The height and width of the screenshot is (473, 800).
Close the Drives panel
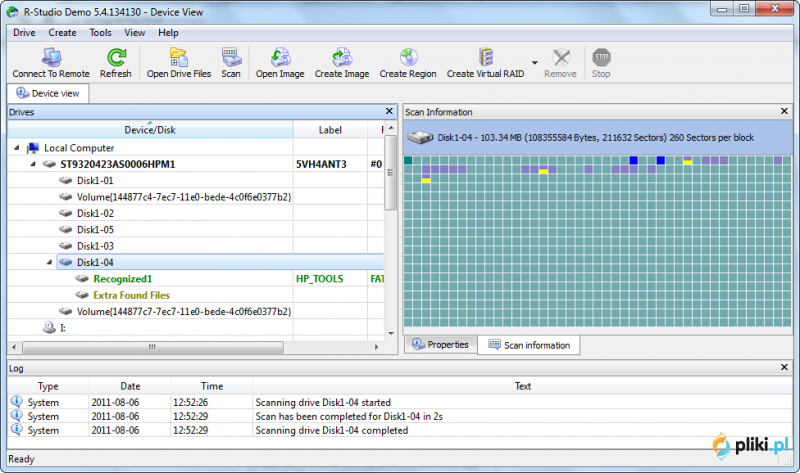[x=389, y=111]
